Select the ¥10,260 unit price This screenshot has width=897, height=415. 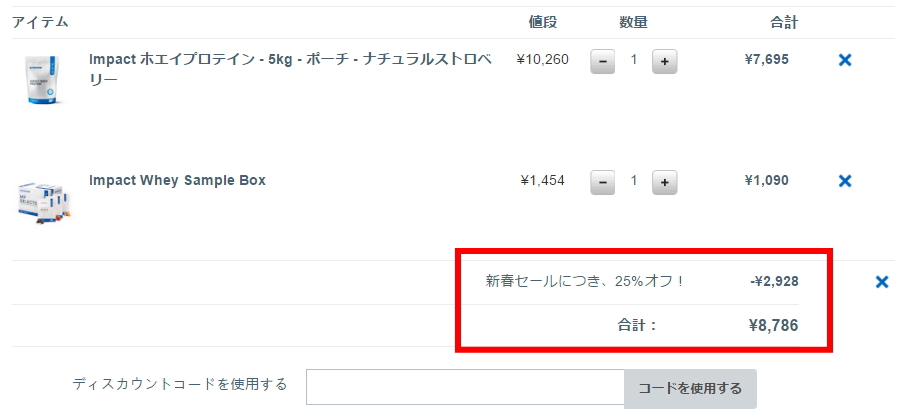point(542,60)
